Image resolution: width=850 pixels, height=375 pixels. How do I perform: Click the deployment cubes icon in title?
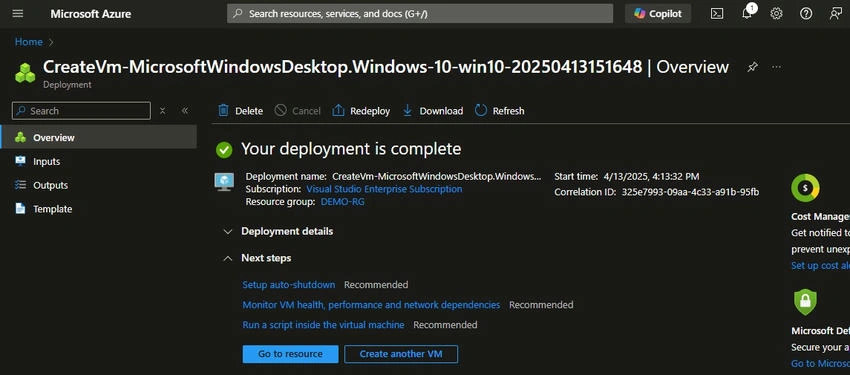tap(25, 73)
